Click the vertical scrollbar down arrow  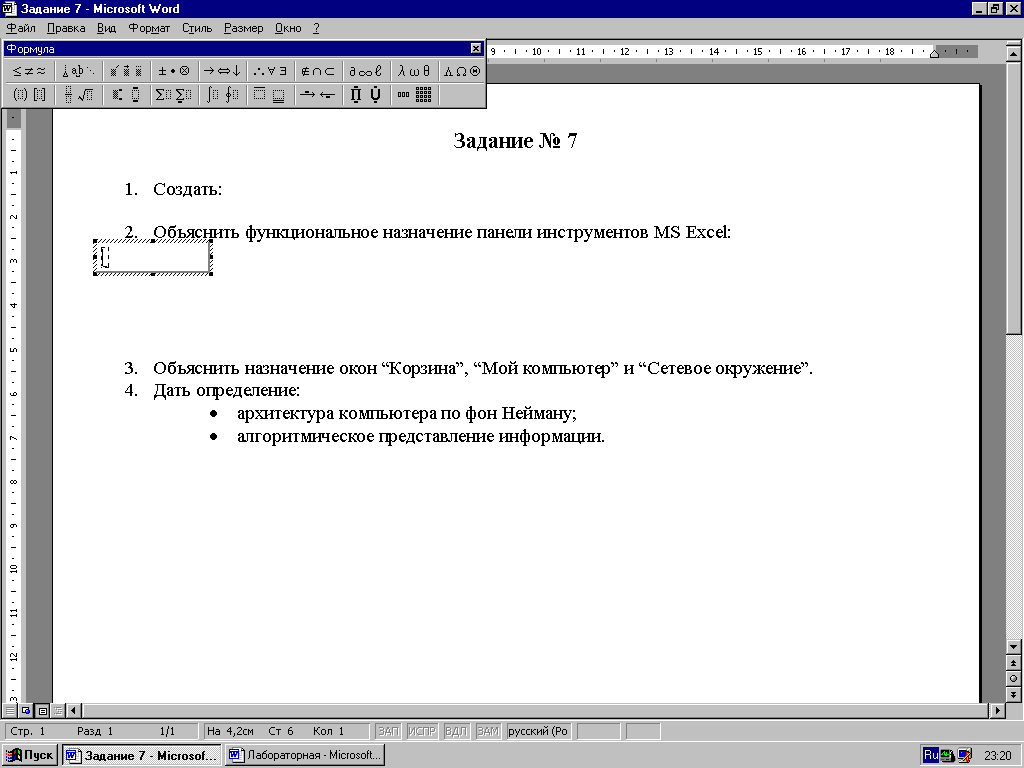point(1014,647)
